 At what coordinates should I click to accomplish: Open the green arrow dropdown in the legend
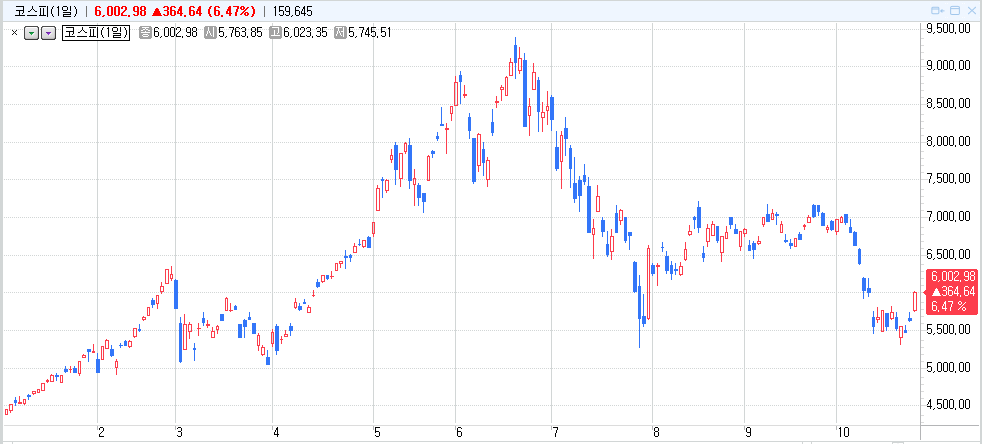coord(31,33)
